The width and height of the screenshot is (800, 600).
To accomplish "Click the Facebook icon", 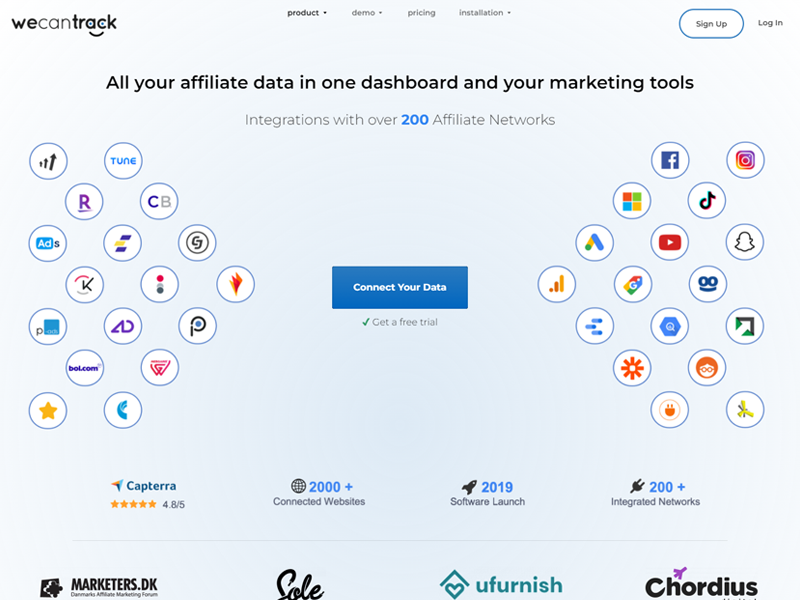I will click(670, 160).
